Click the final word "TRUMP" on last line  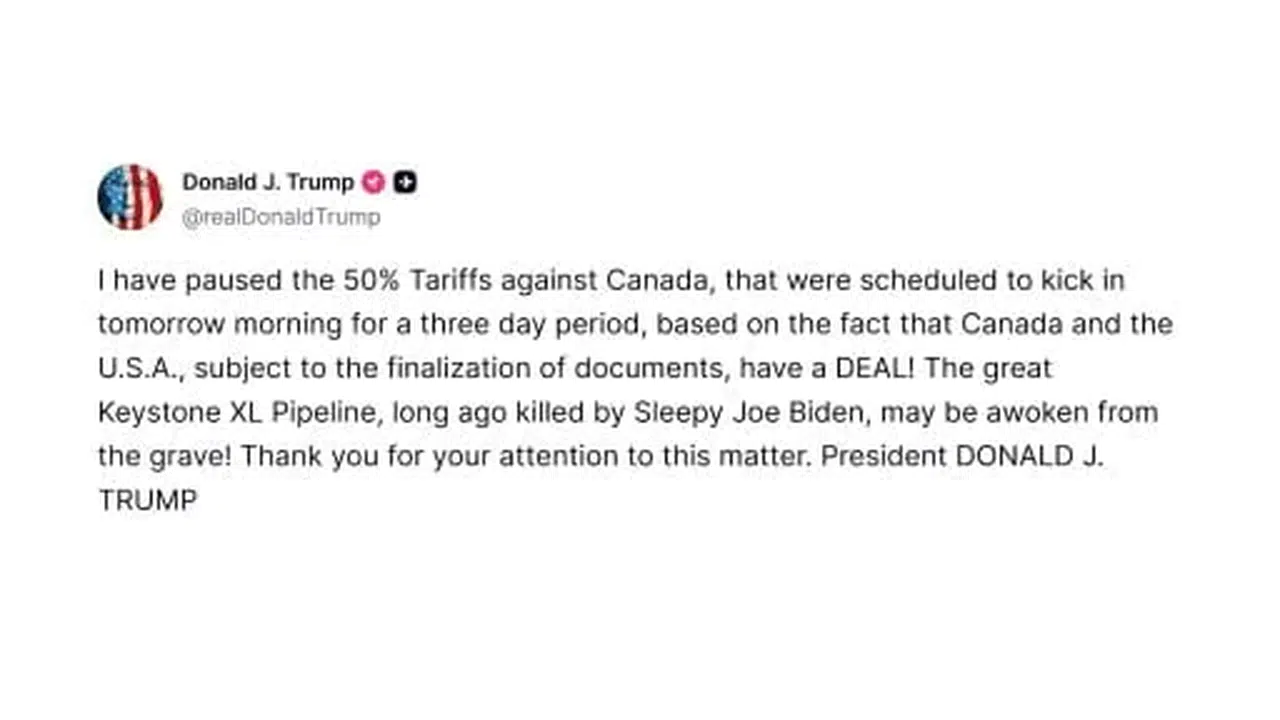click(148, 501)
